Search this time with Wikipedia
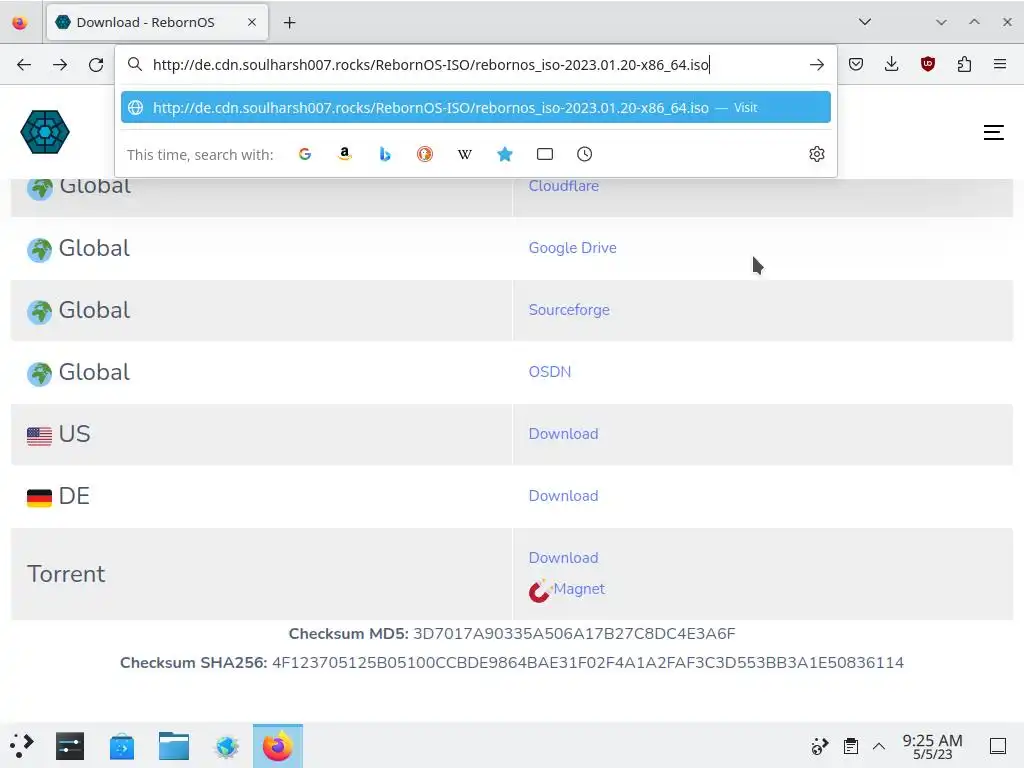 464,154
